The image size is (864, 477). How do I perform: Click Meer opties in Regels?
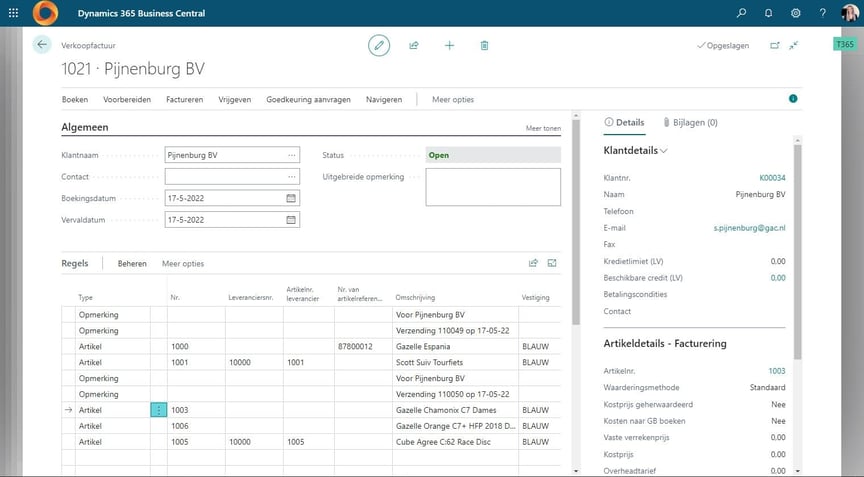[x=183, y=264]
